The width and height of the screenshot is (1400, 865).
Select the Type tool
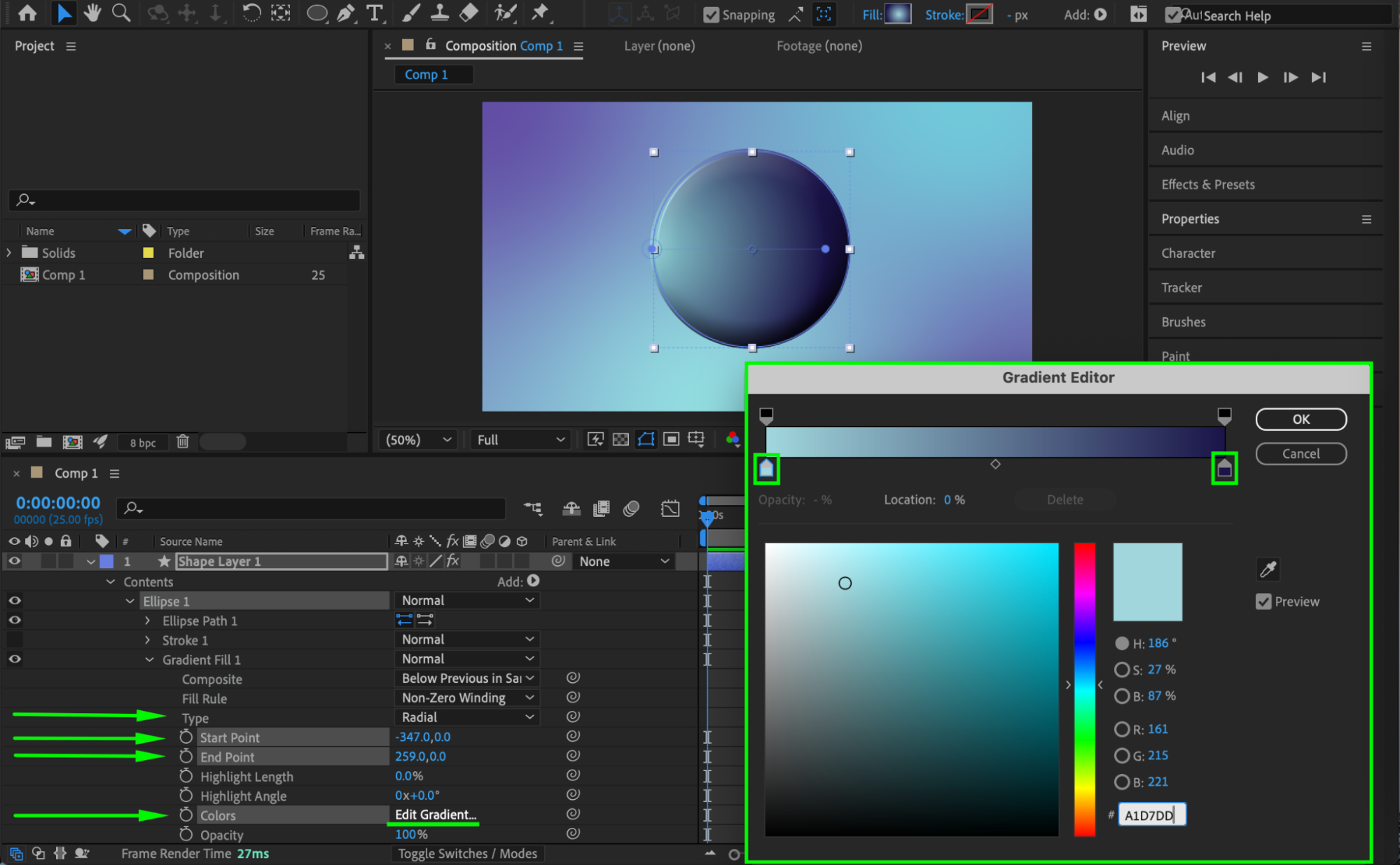tap(375, 13)
